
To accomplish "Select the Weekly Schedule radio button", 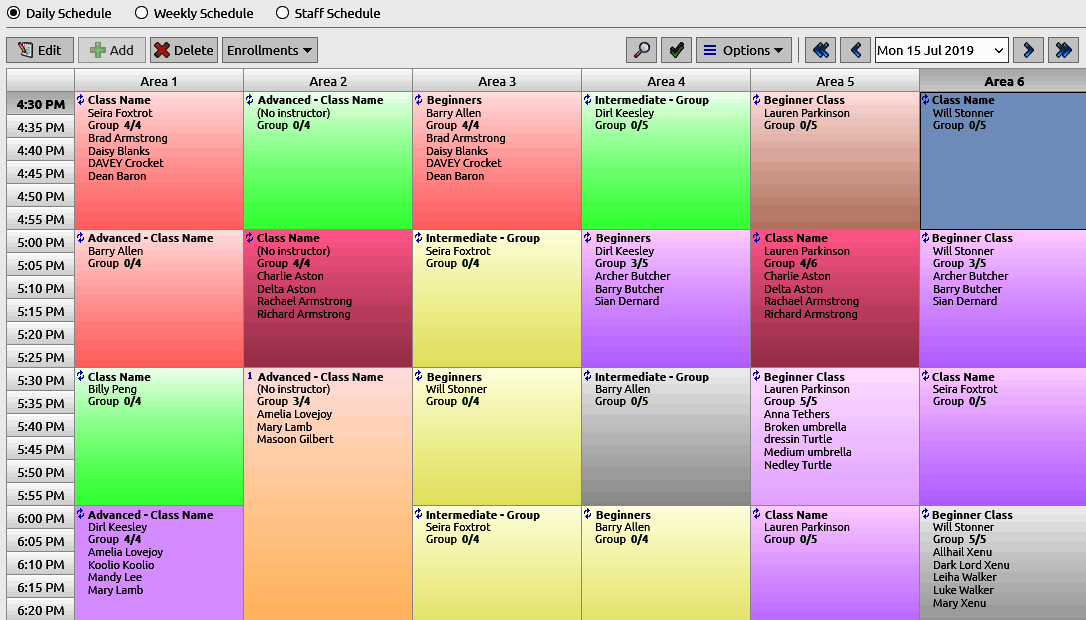I will tap(143, 13).
